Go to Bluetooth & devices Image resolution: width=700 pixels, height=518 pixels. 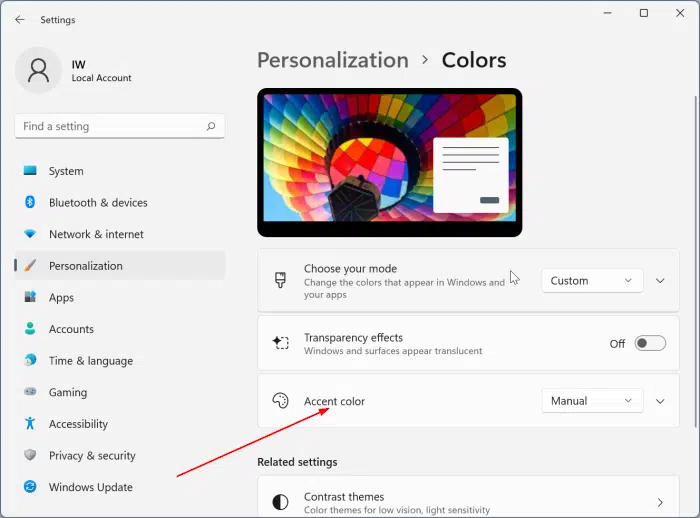tap(120, 202)
